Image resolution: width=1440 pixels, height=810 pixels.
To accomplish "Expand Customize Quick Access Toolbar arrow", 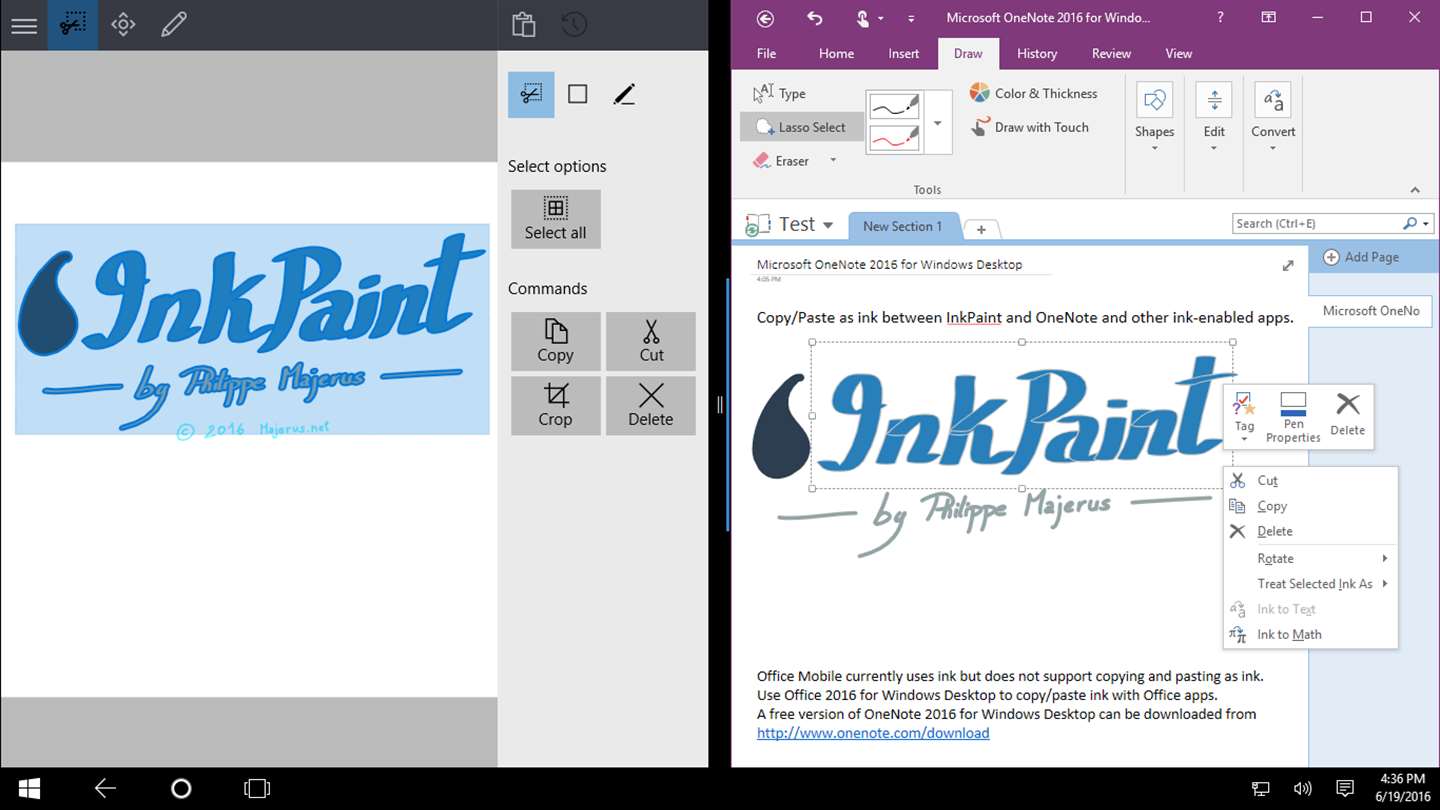I will pos(911,18).
